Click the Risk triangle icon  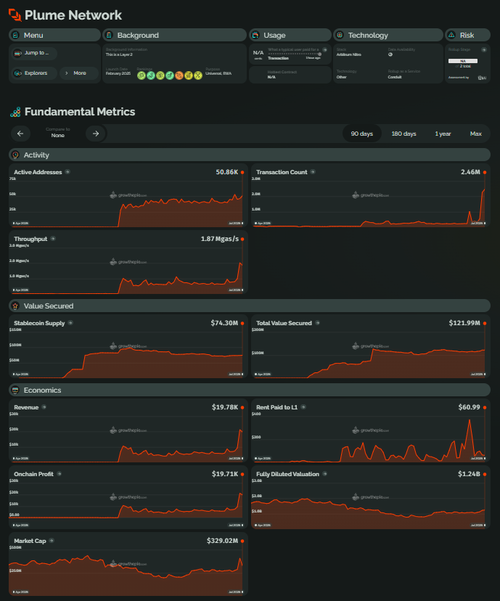pyautogui.click(x=451, y=35)
